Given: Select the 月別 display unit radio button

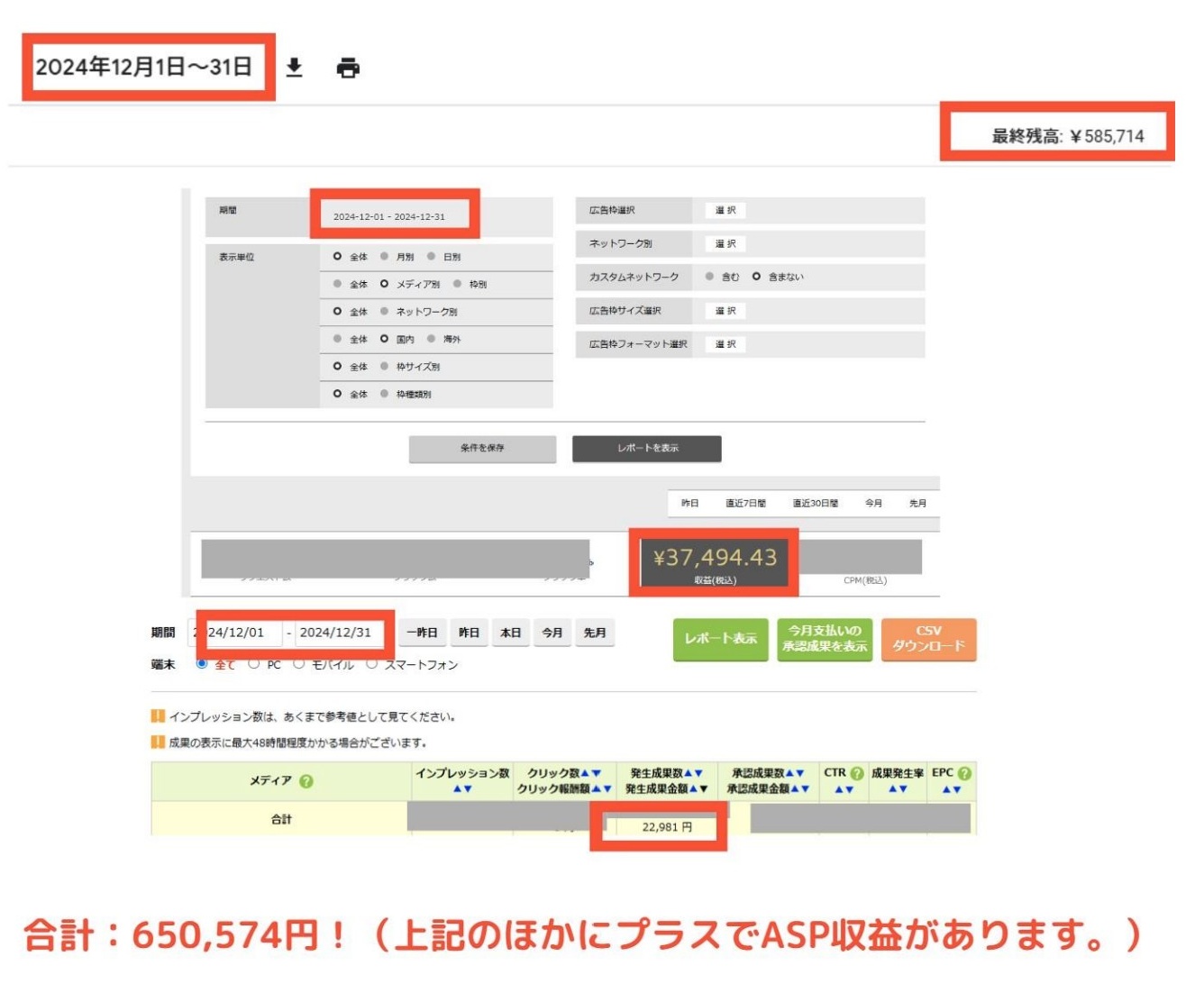Looking at the screenshot, I should coord(385,257).
